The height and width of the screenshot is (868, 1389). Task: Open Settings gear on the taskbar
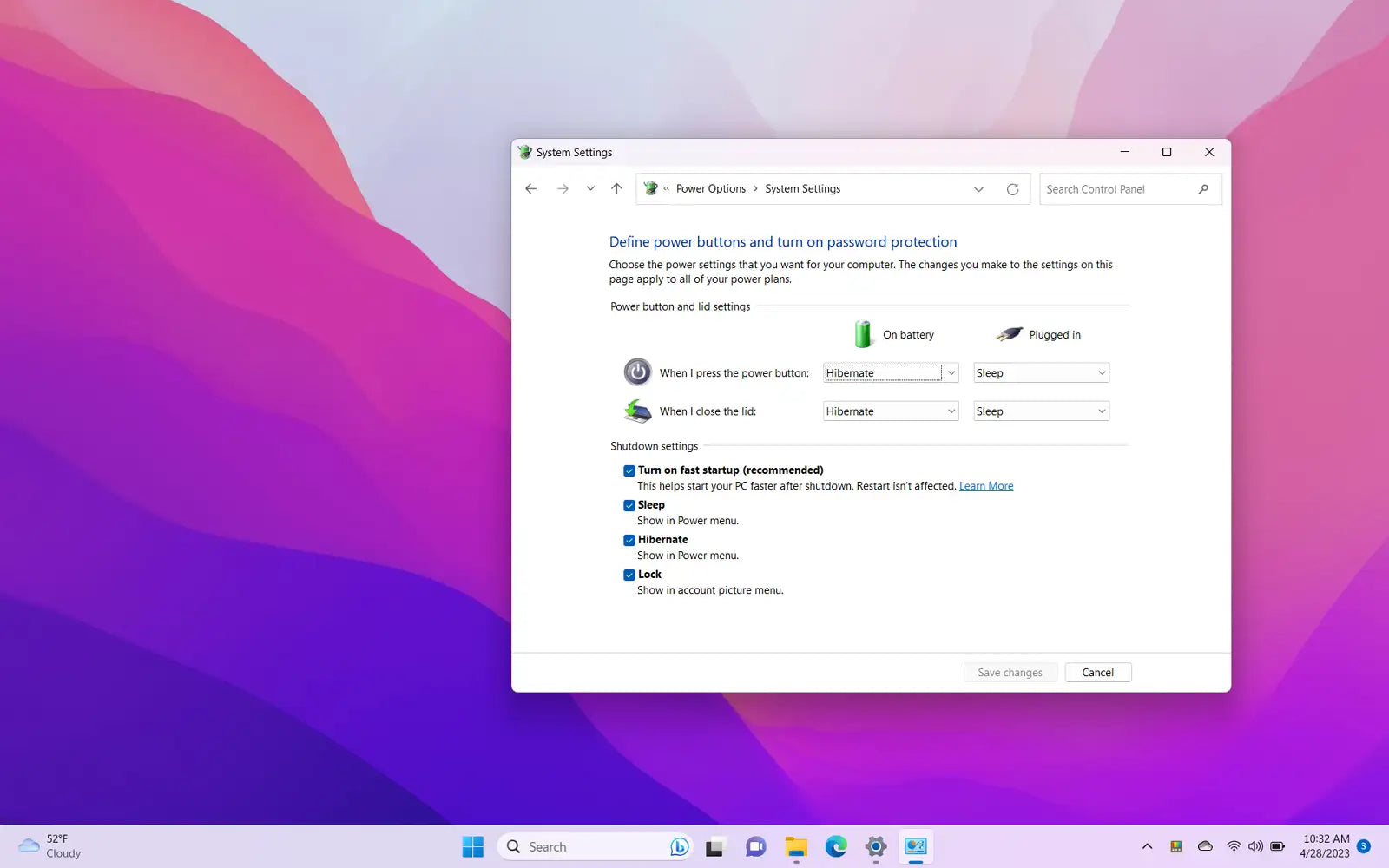coord(876,846)
